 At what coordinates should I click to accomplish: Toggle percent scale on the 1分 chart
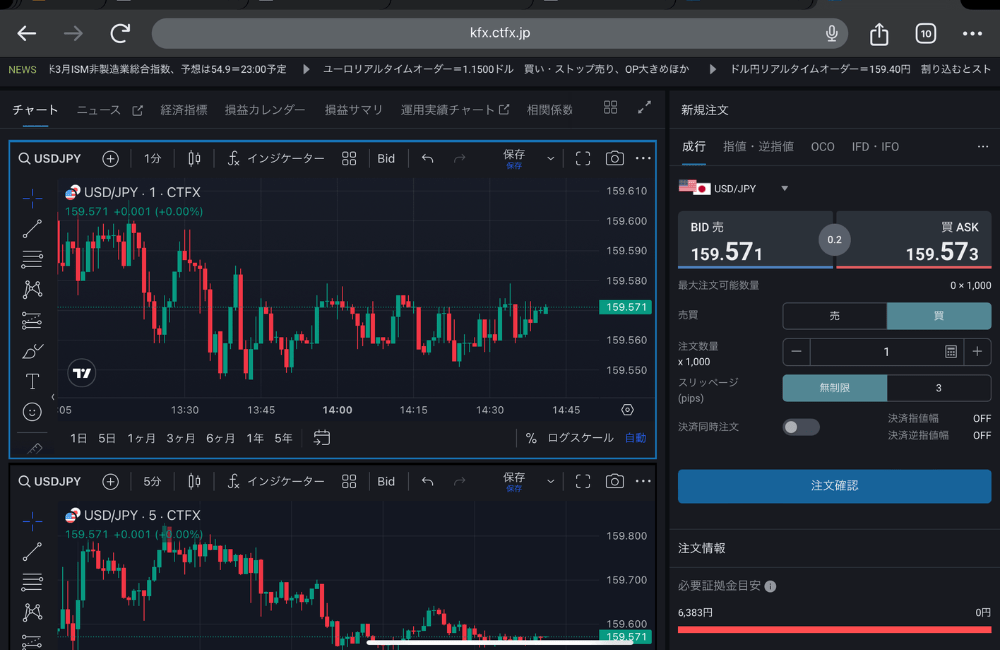(x=531, y=438)
